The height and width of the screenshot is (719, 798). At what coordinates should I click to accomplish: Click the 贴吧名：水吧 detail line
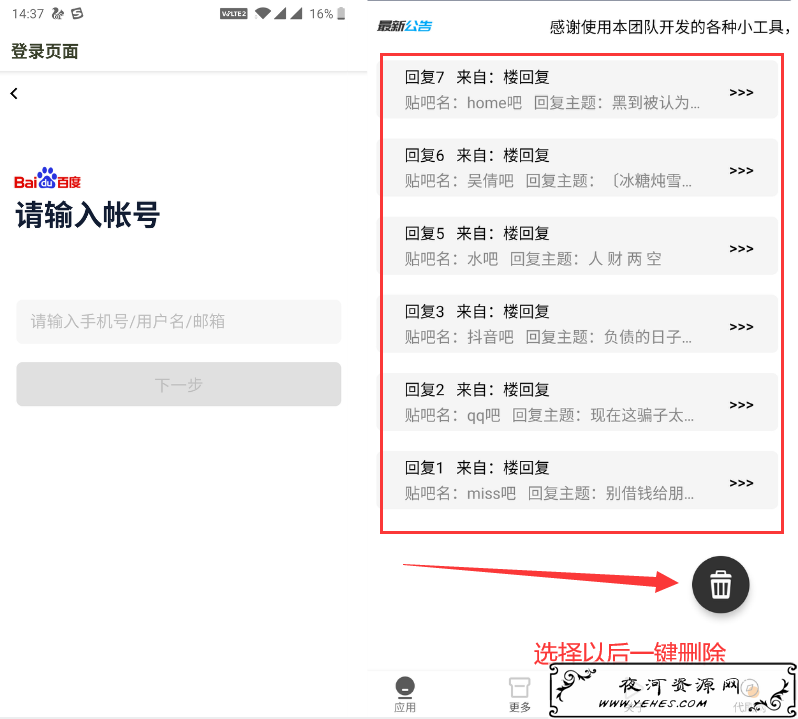[533, 259]
